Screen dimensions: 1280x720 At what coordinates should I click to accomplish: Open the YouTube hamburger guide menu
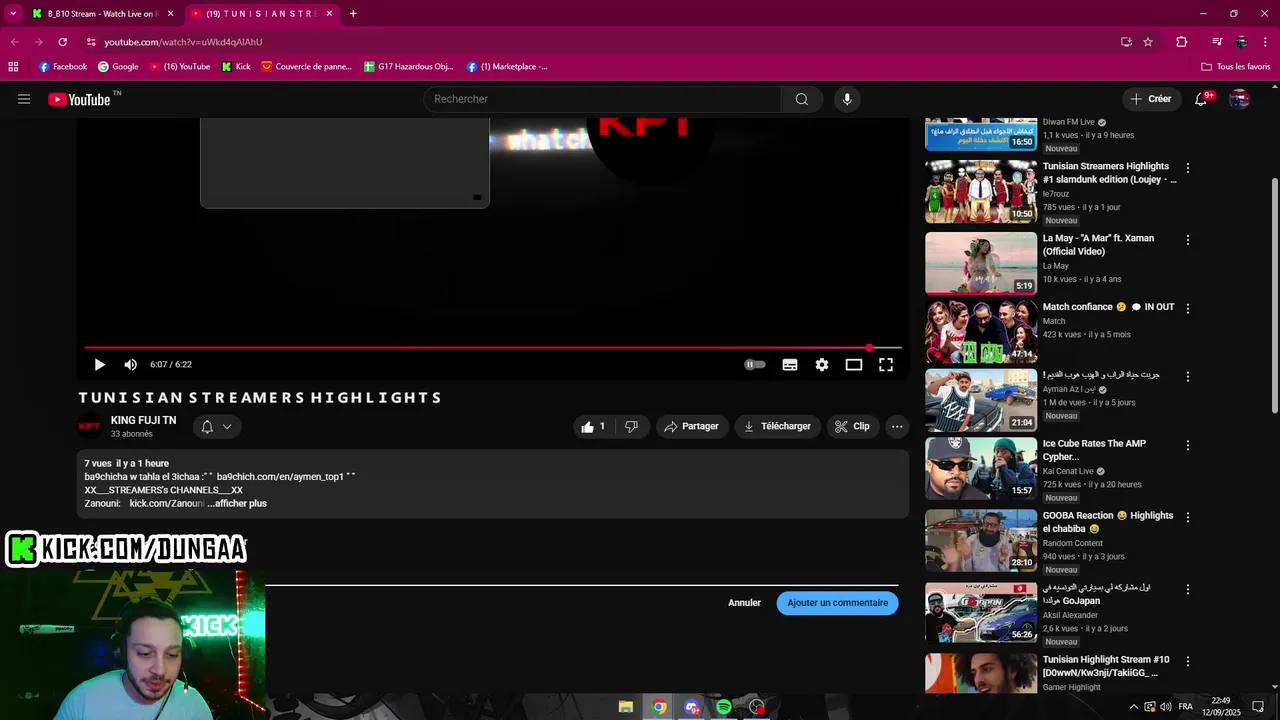(24, 99)
